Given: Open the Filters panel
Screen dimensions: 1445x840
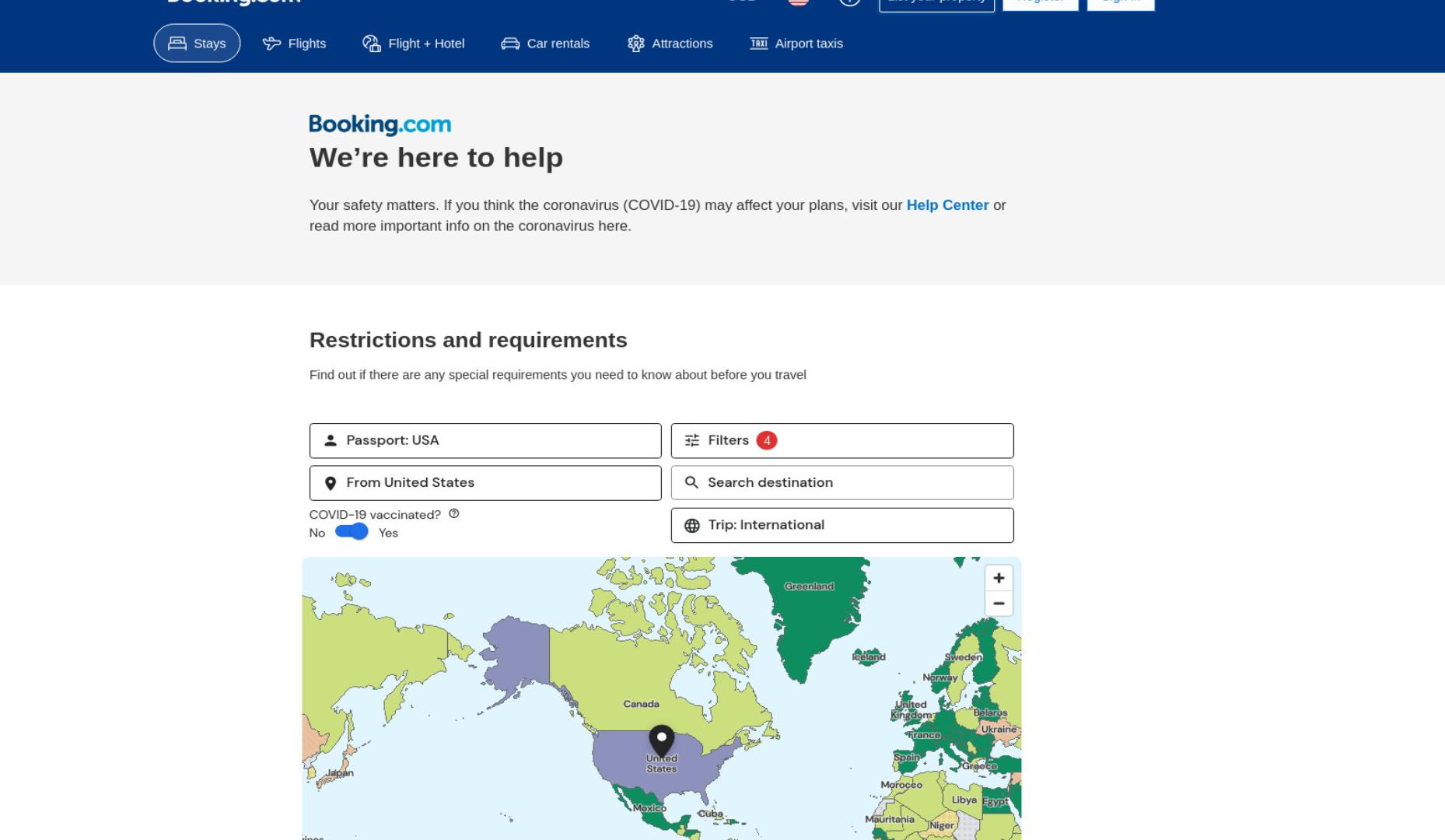Looking at the screenshot, I should click(842, 440).
